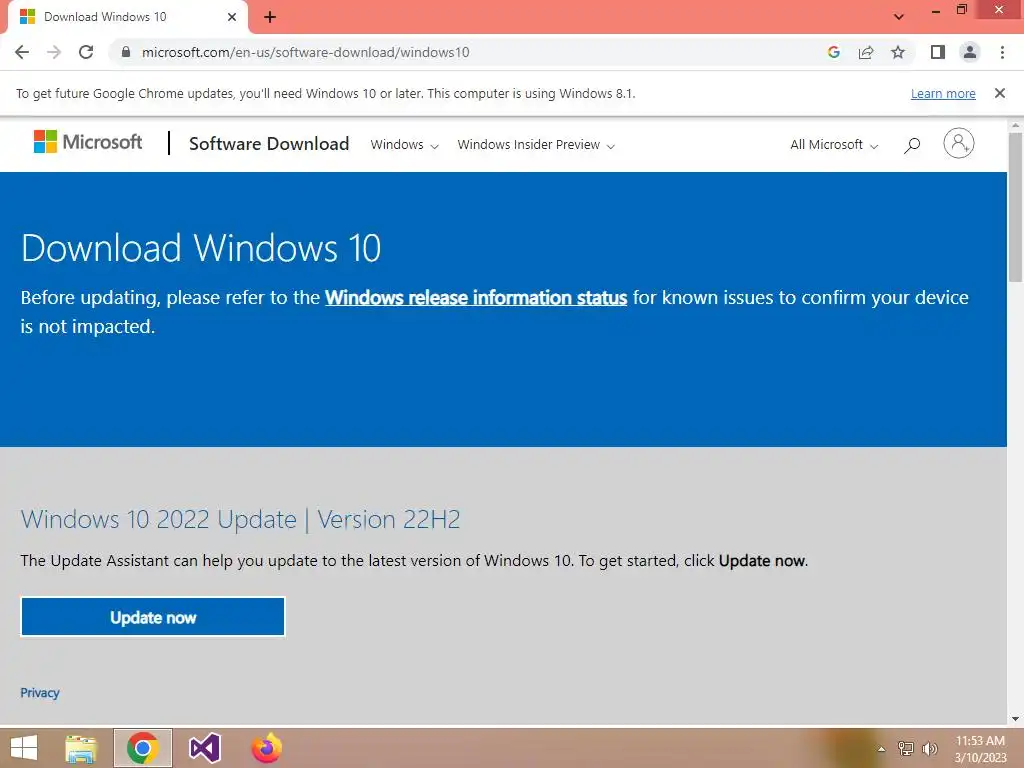The height and width of the screenshot is (768, 1024).
Task: Click the Windows 10 2022 Update heading
Action: [240, 520]
